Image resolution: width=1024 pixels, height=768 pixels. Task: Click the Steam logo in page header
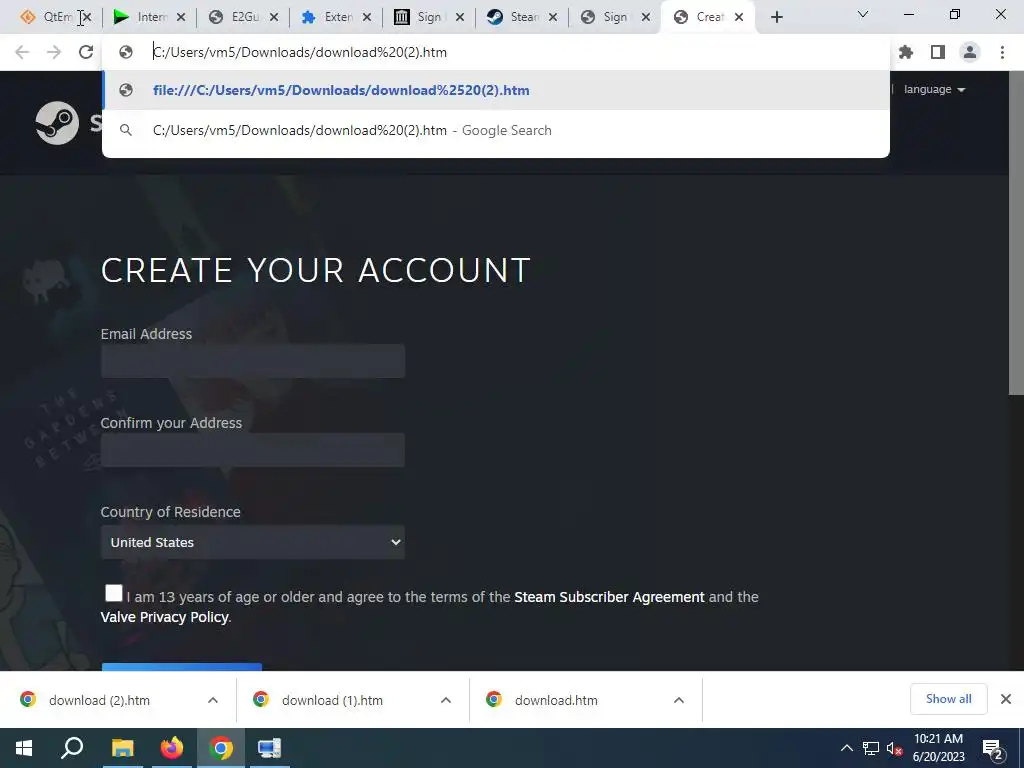click(57, 123)
